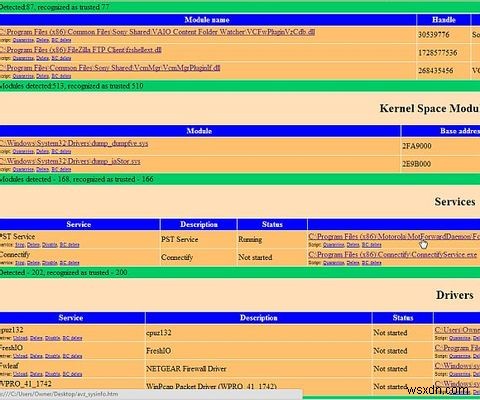BC delete the dump_iaStor.sys kernel module
Screen dimensions: 480x400
coord(61,170)
